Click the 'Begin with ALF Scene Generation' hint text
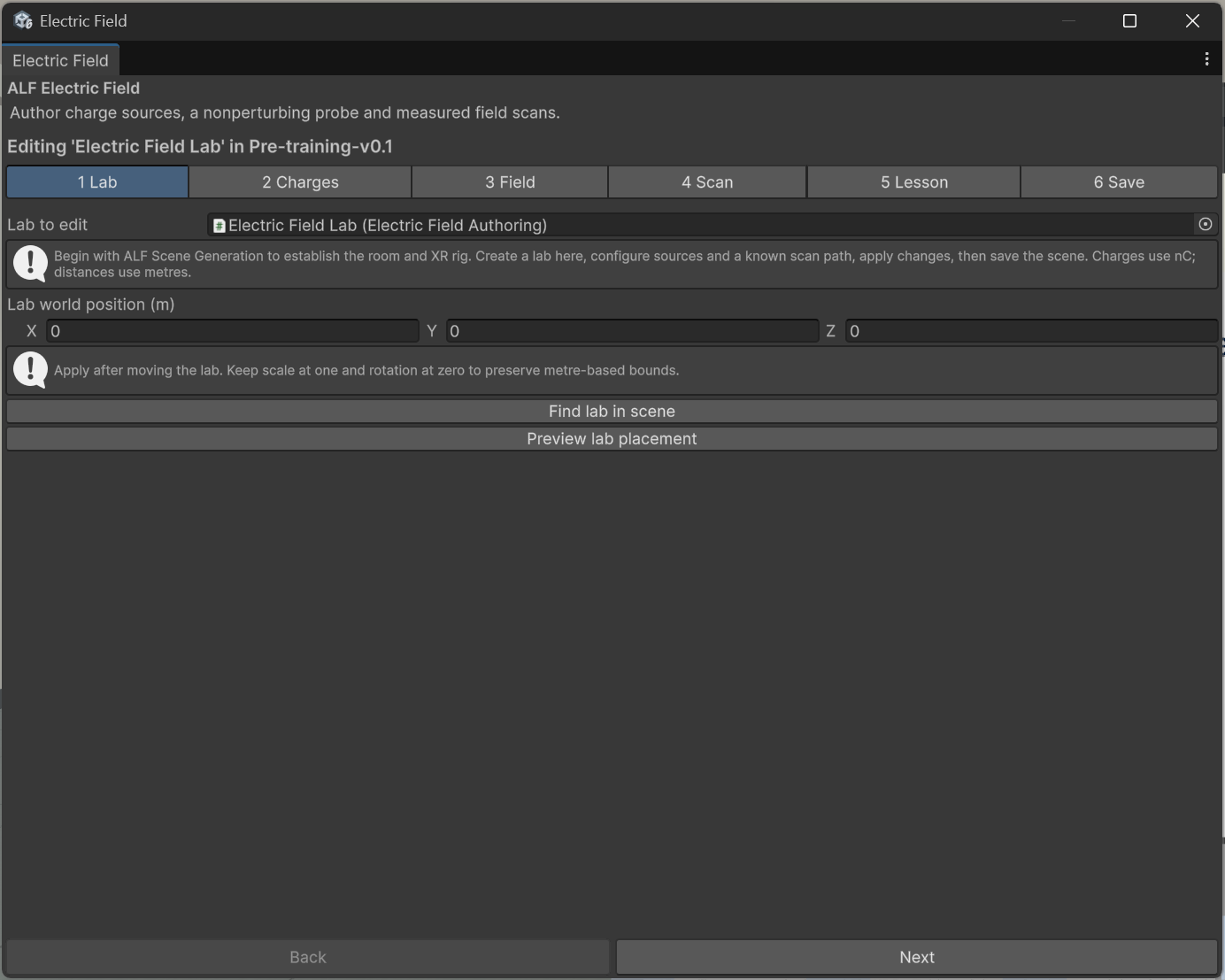The image size is (1225, 980). [x=625, y=264]
